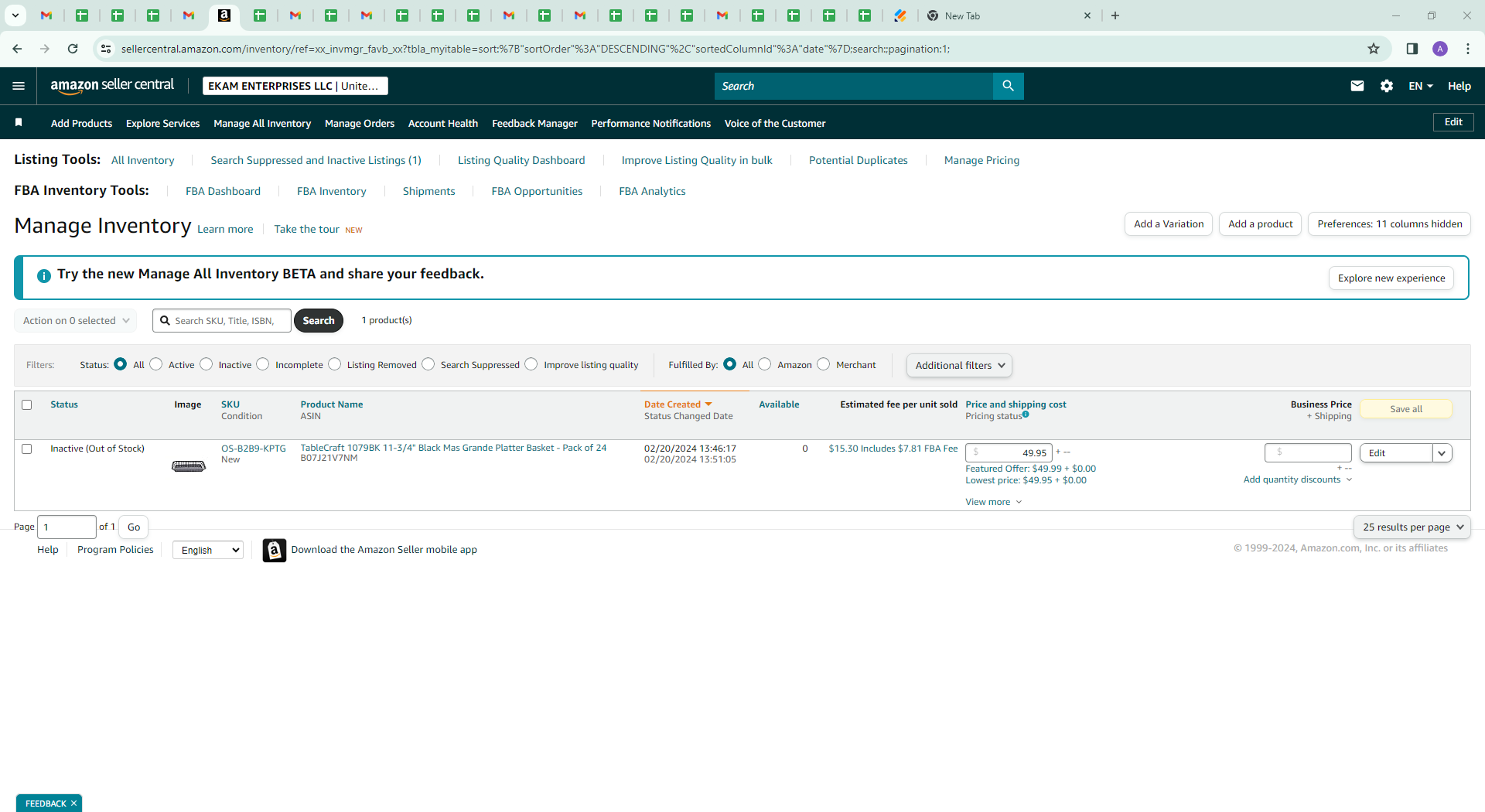Viewport: 1485px width, 812px height.
Task: Click the Add a product button
Action: (x=1260, y=224)
